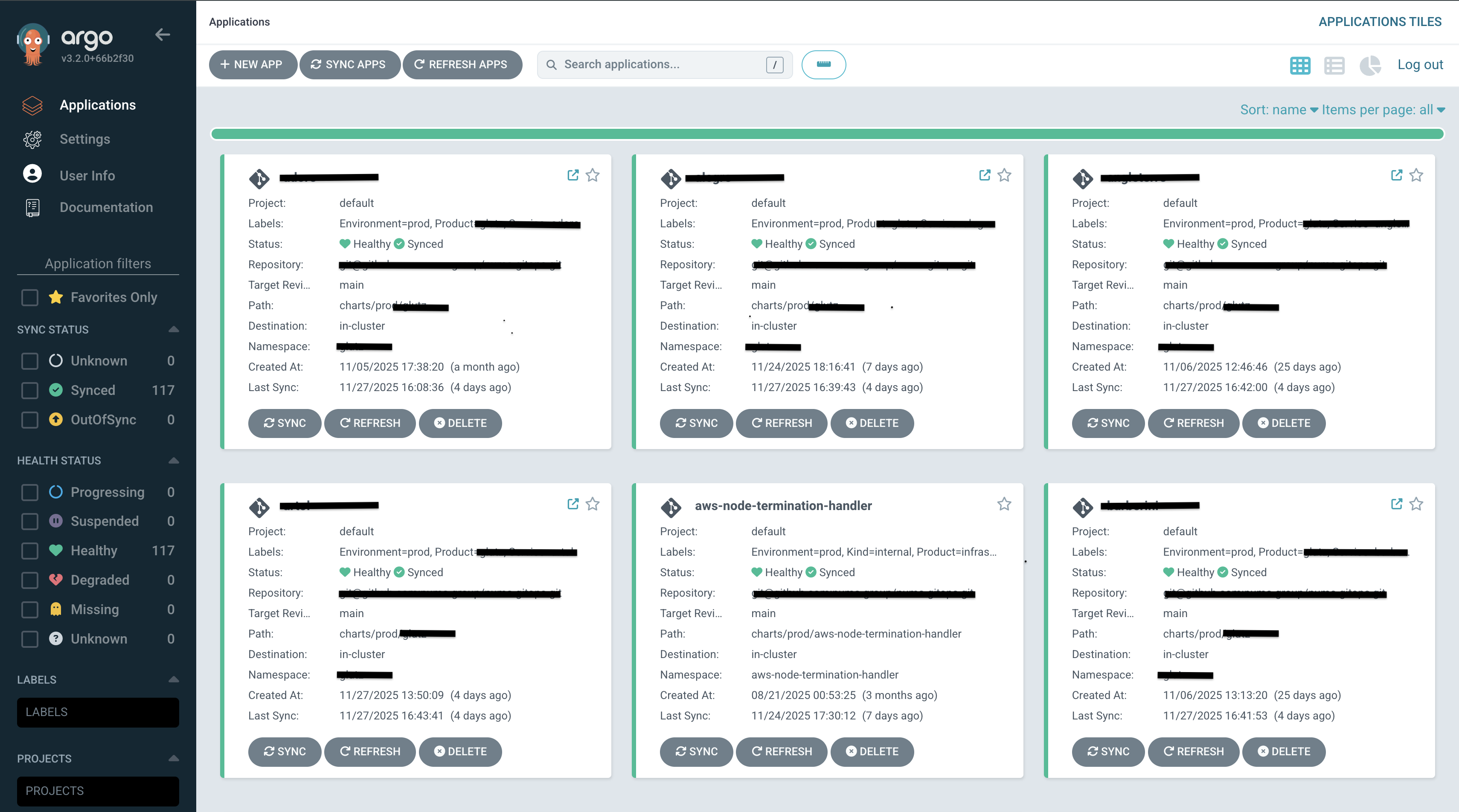Open Documentation from the sidebar
The image size is (1459, 812).
pyautogui.click(x=106, y=207)
